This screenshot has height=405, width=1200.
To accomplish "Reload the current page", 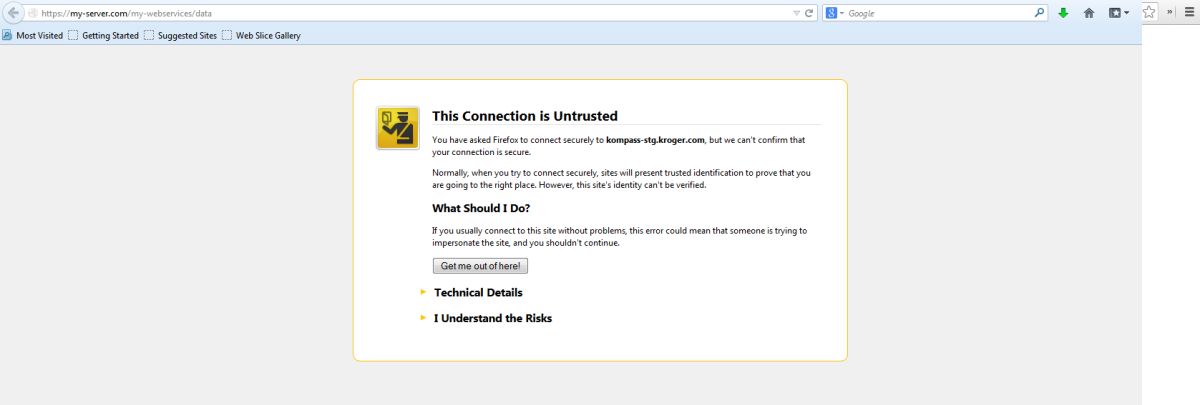I will [810, 14].
